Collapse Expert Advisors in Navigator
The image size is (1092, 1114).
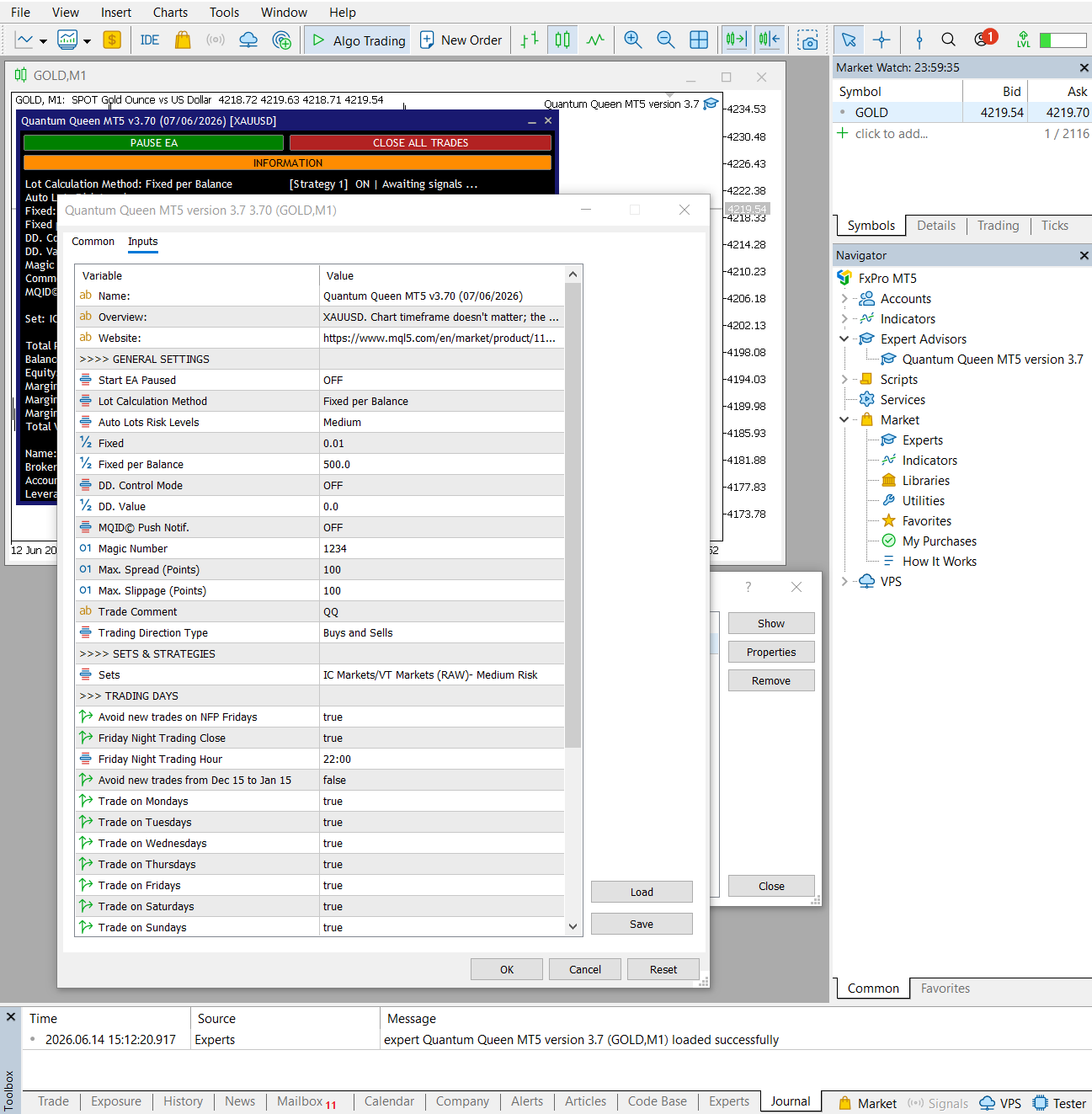click(844, 338)
